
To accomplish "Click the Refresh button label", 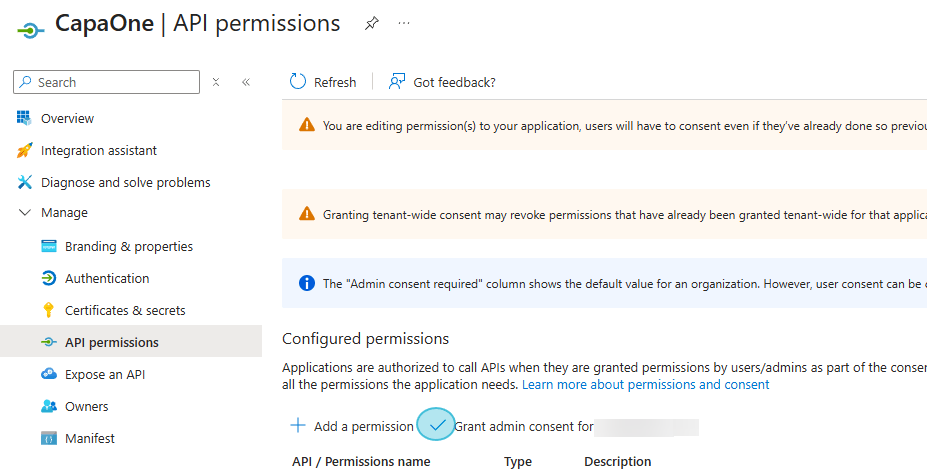I will point(335,82).
